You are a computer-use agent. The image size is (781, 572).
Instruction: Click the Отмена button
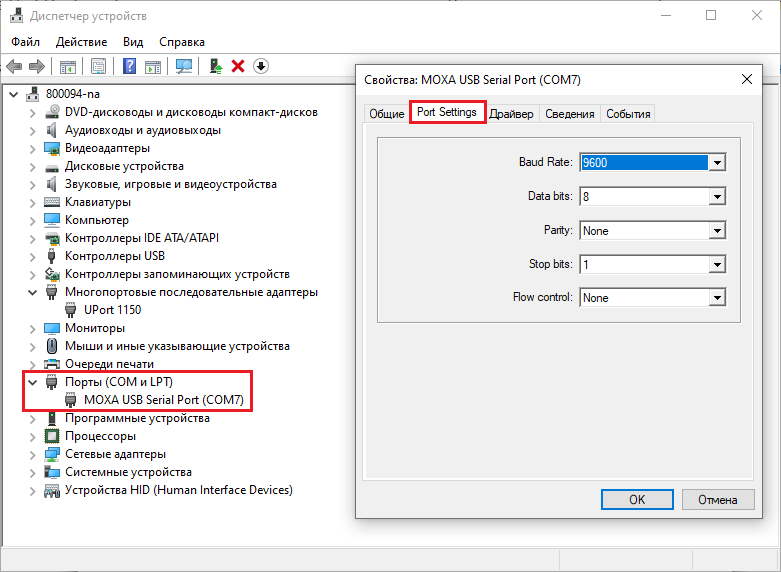(x=717, y=499)
